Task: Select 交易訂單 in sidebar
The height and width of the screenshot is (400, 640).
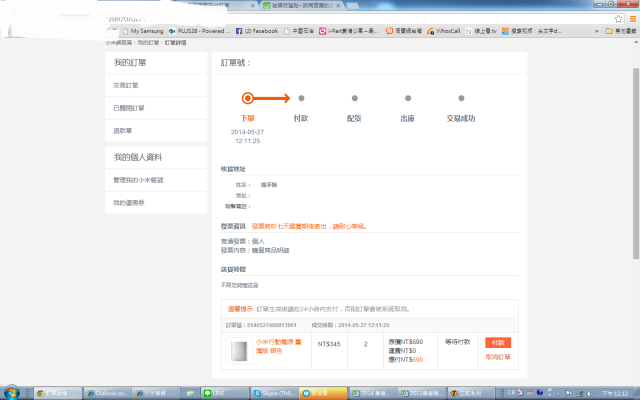Action: point(156,85)
